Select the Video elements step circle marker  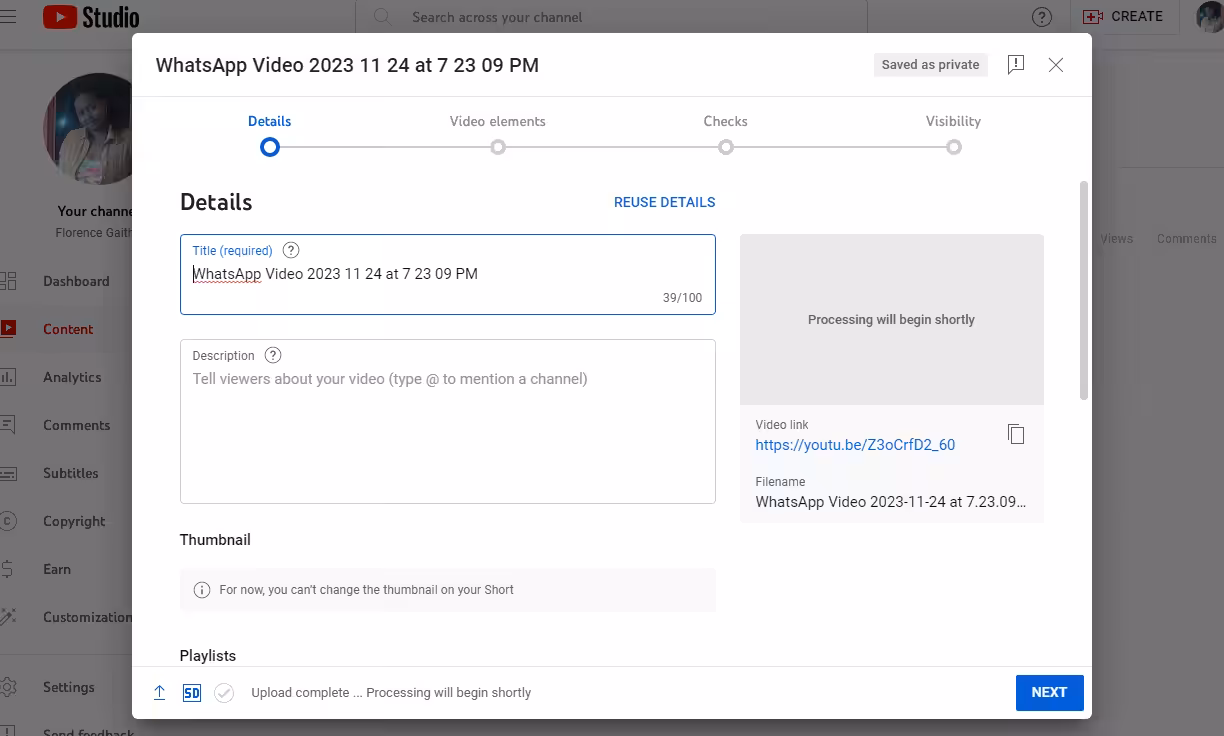click(498, 147)
